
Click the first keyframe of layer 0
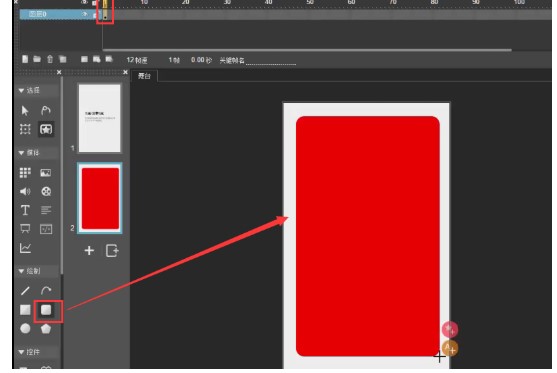105,15
